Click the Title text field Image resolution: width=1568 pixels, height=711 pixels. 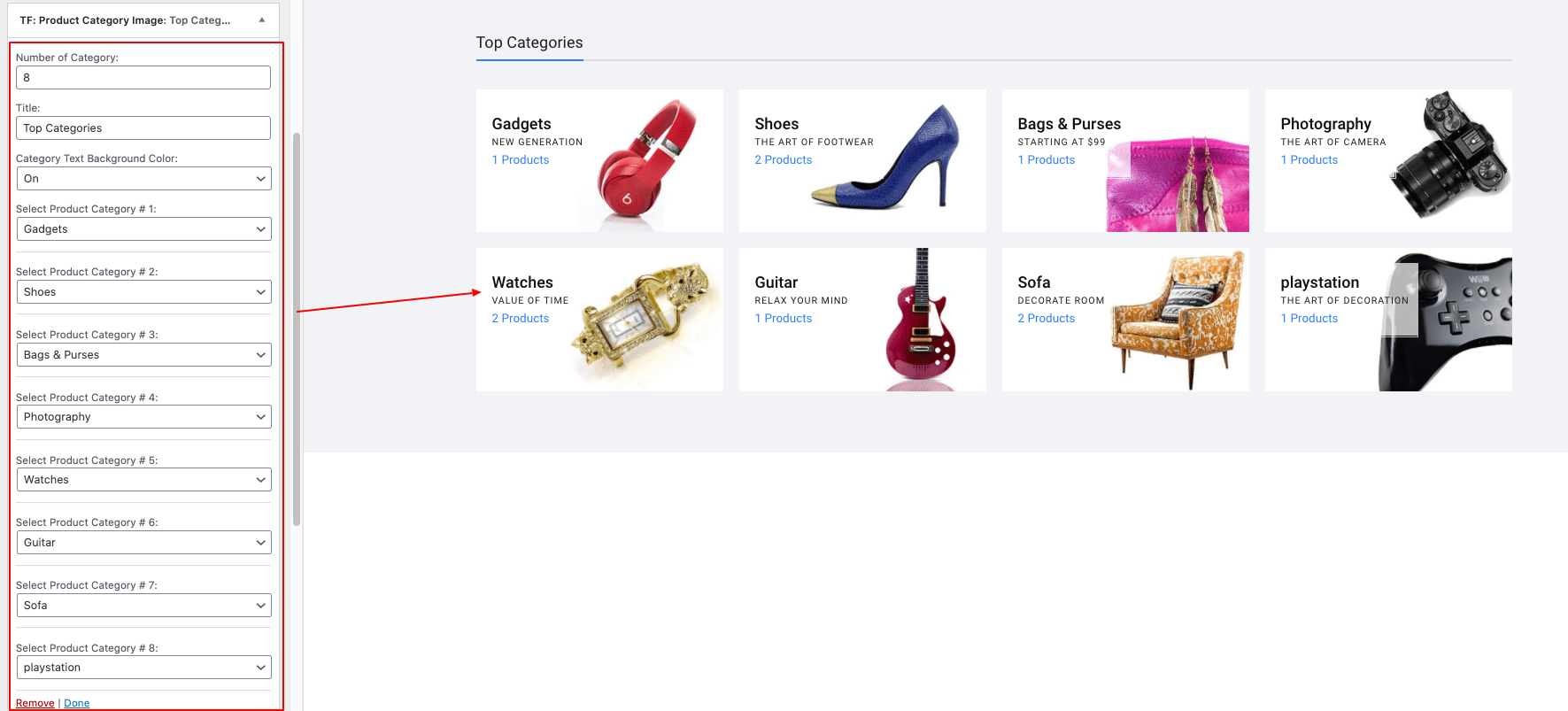pyautogui.click(x=143, y=128)
